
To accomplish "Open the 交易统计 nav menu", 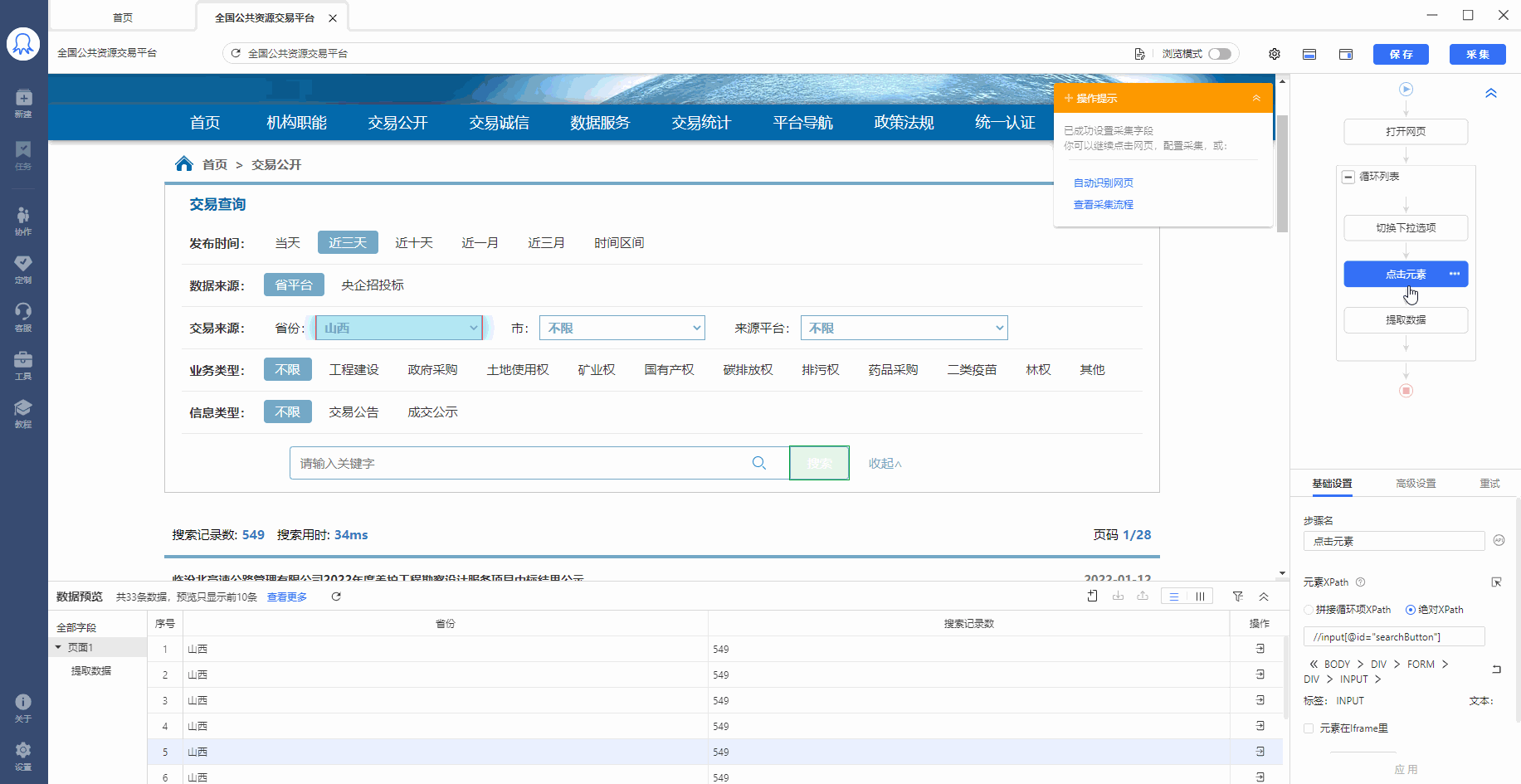I will (x=701, y=122).
